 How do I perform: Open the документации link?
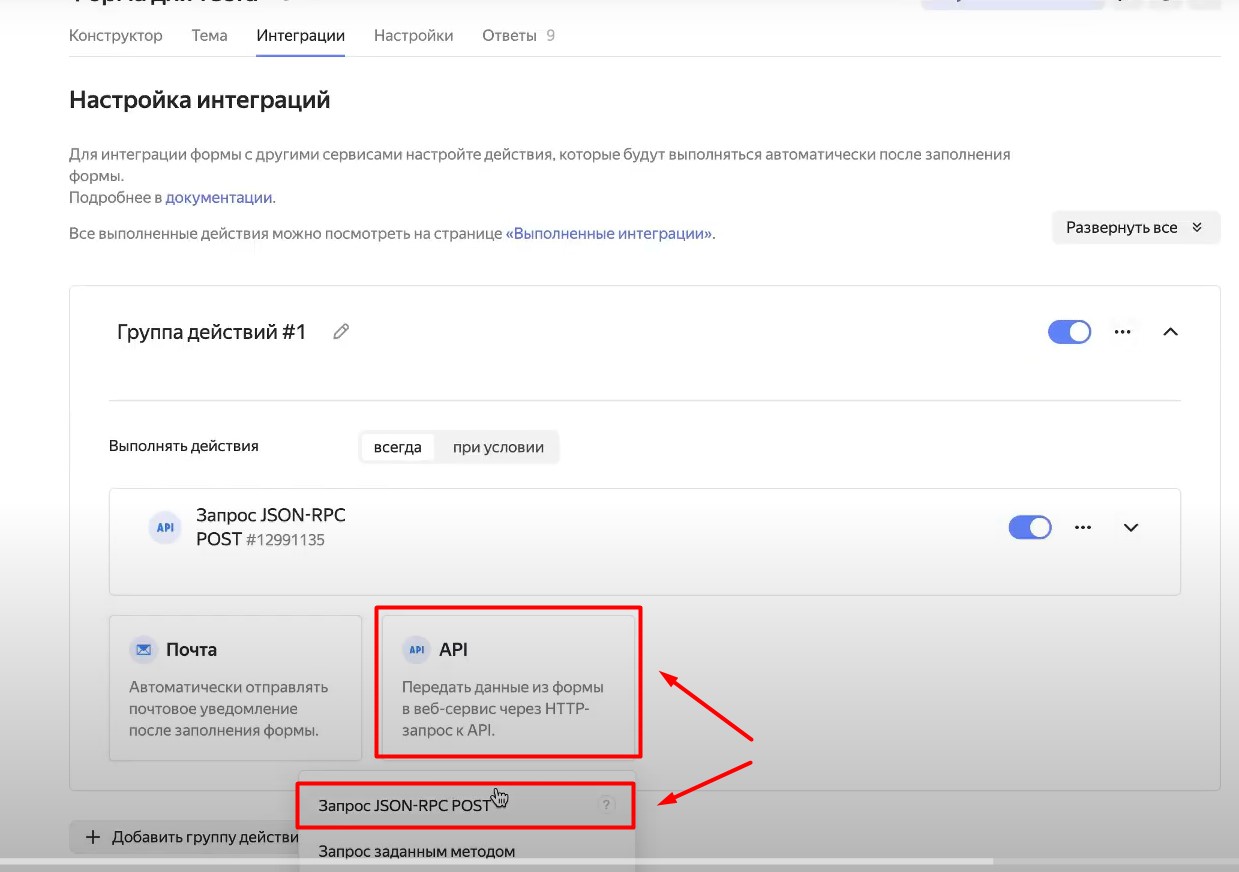219,198
